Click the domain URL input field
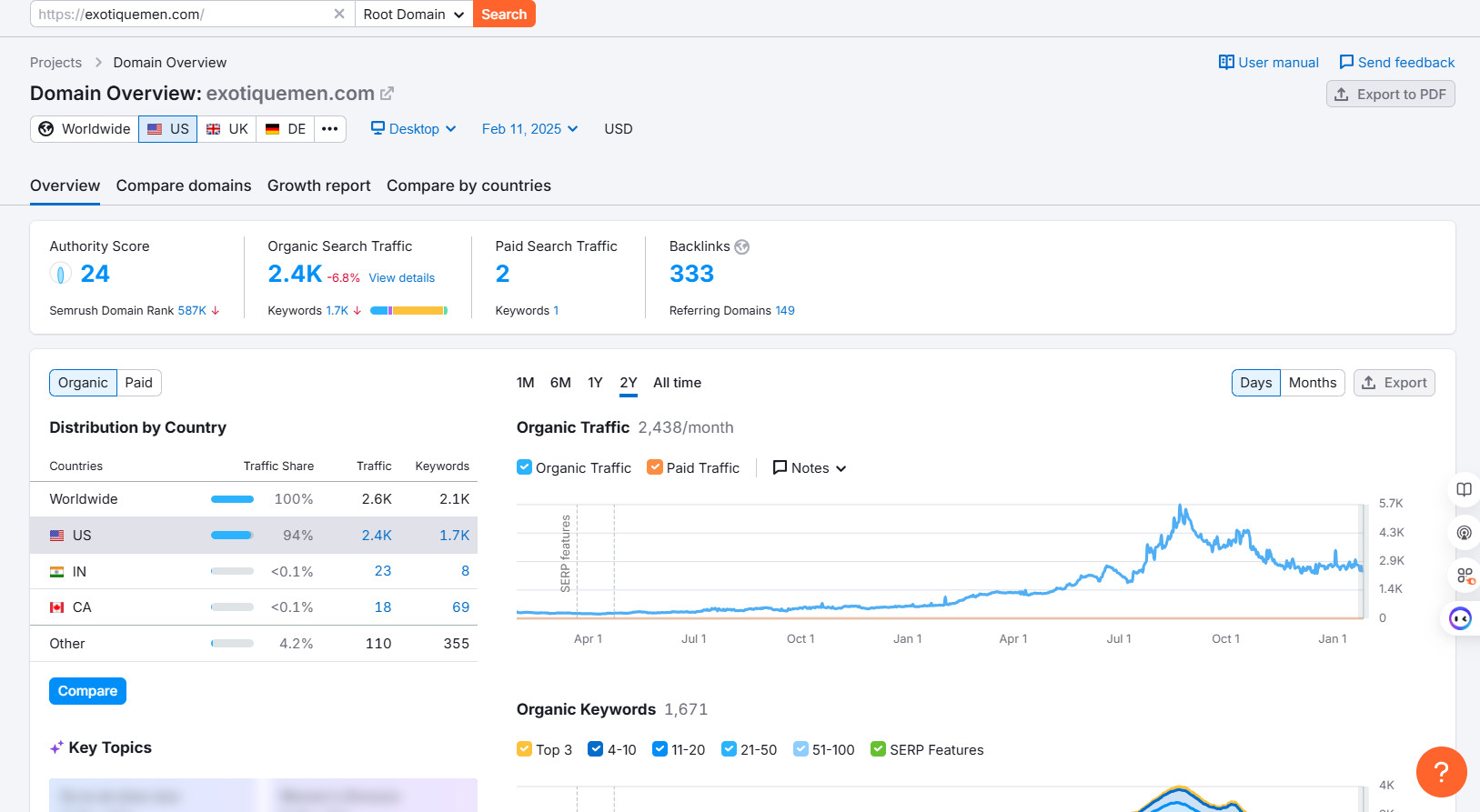 (x=182, y=14)
